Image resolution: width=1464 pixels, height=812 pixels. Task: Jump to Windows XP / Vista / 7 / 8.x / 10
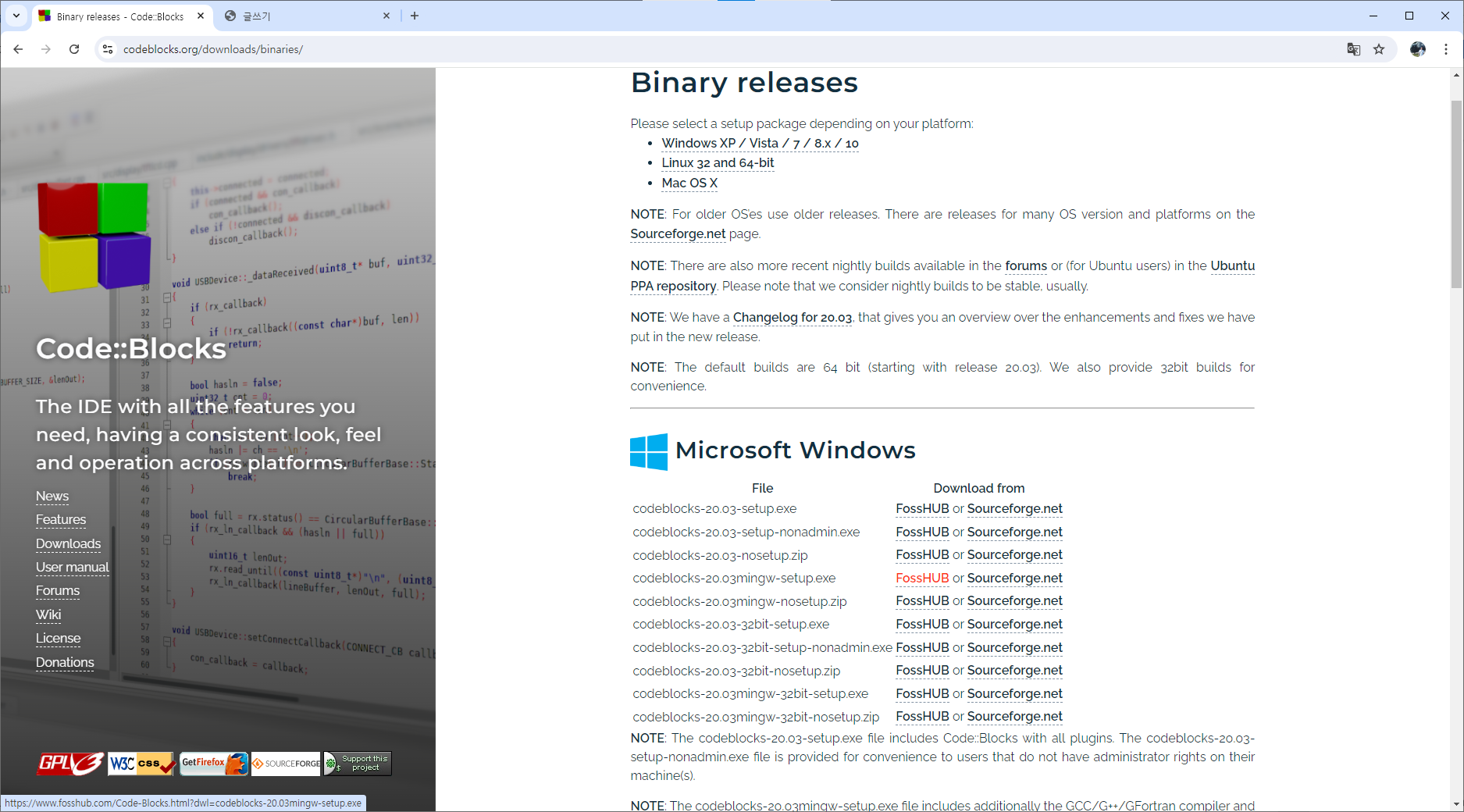click(760, 144)
